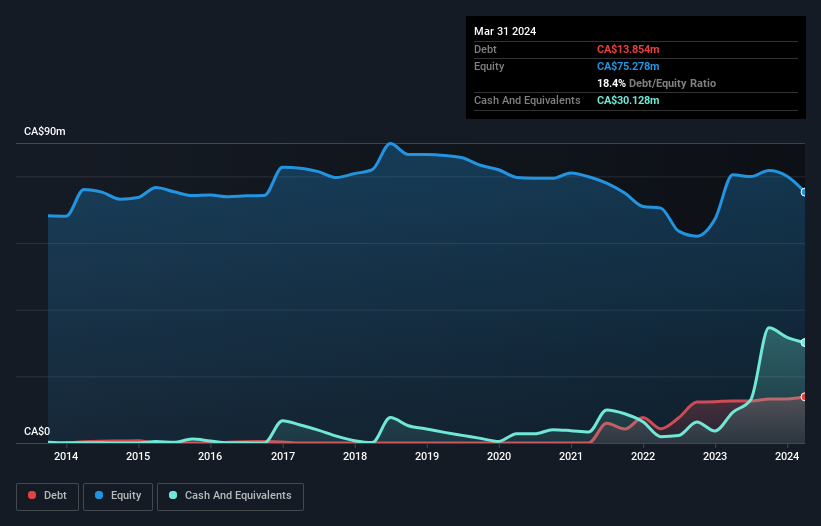Click the 2021 x-axis label
Screen dimensions: 821x526
[571, 456]
